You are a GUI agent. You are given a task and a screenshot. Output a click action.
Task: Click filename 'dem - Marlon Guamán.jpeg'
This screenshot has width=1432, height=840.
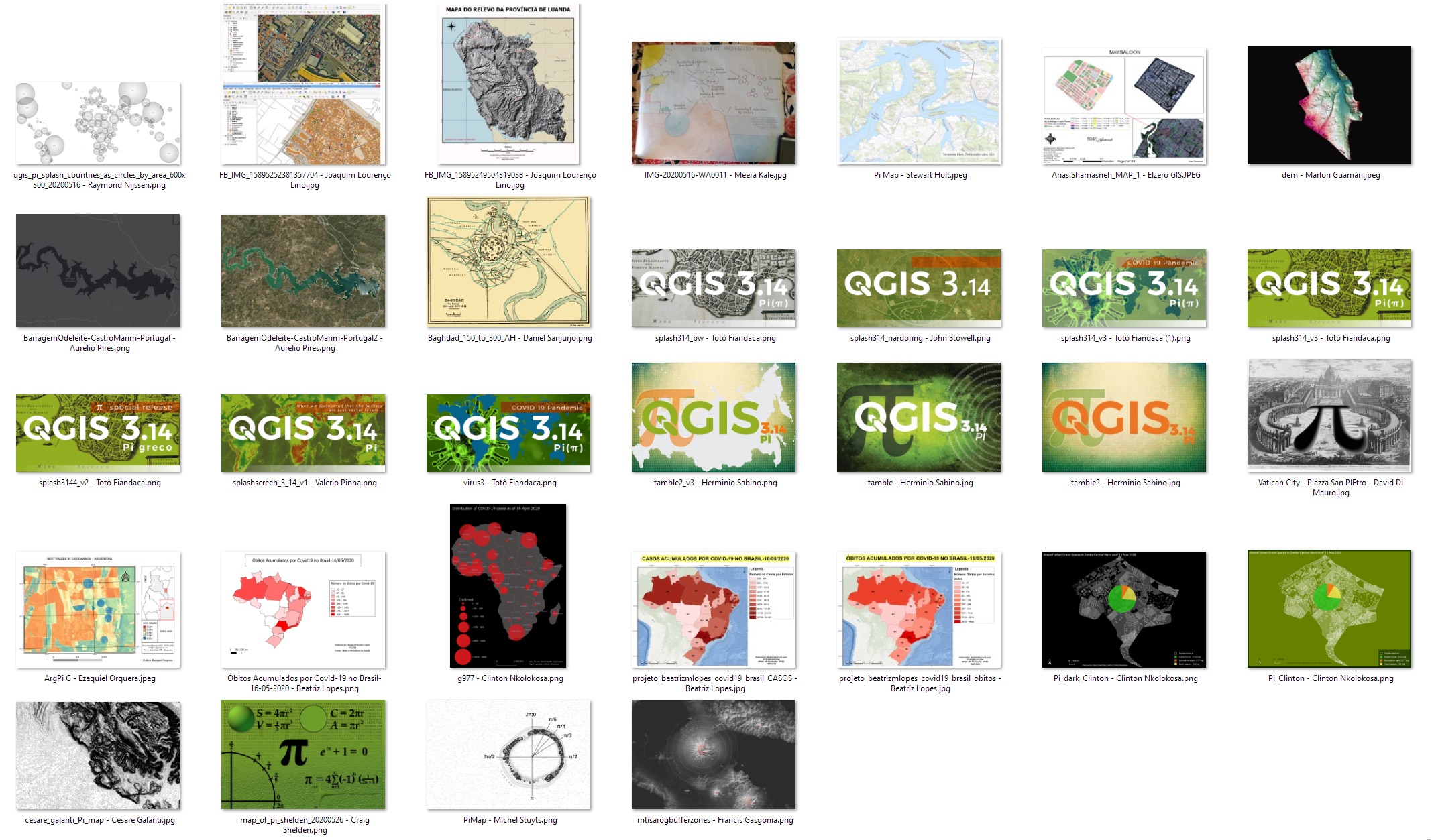point(1331,175)
